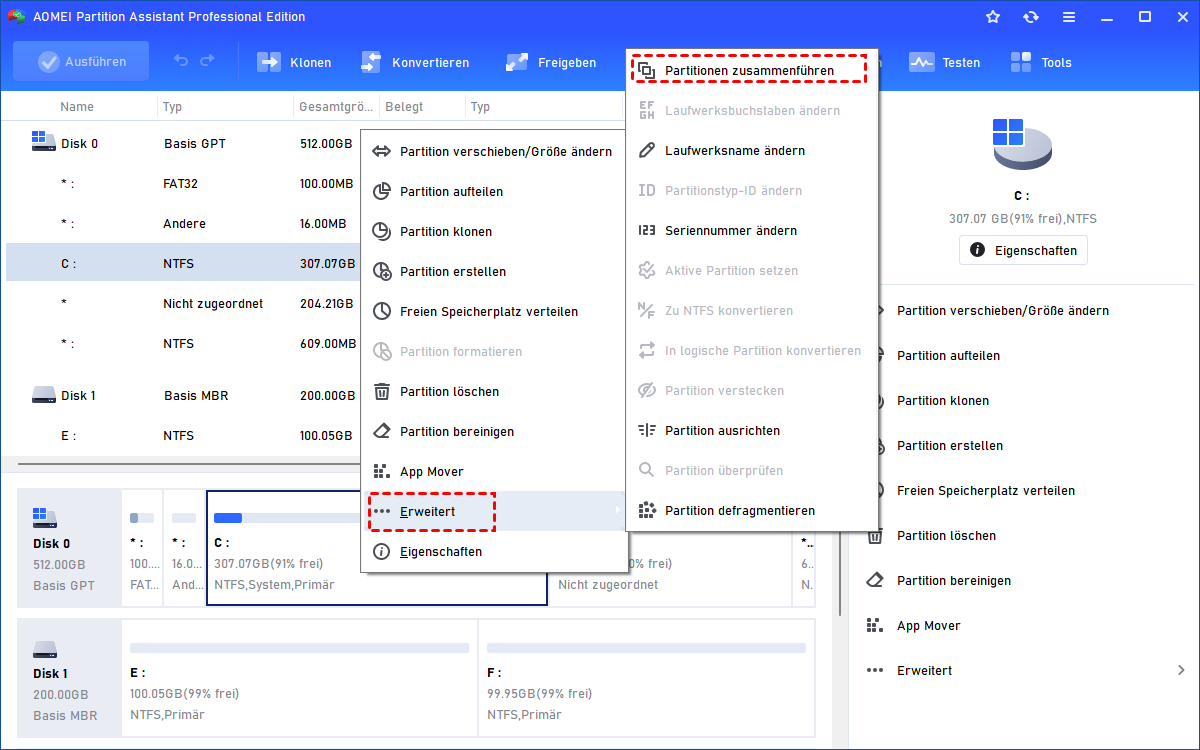Click the pencil icon for Laufwerksname ändern
This screenshot has height=750, width=1200.
click(x=647, y=150)
